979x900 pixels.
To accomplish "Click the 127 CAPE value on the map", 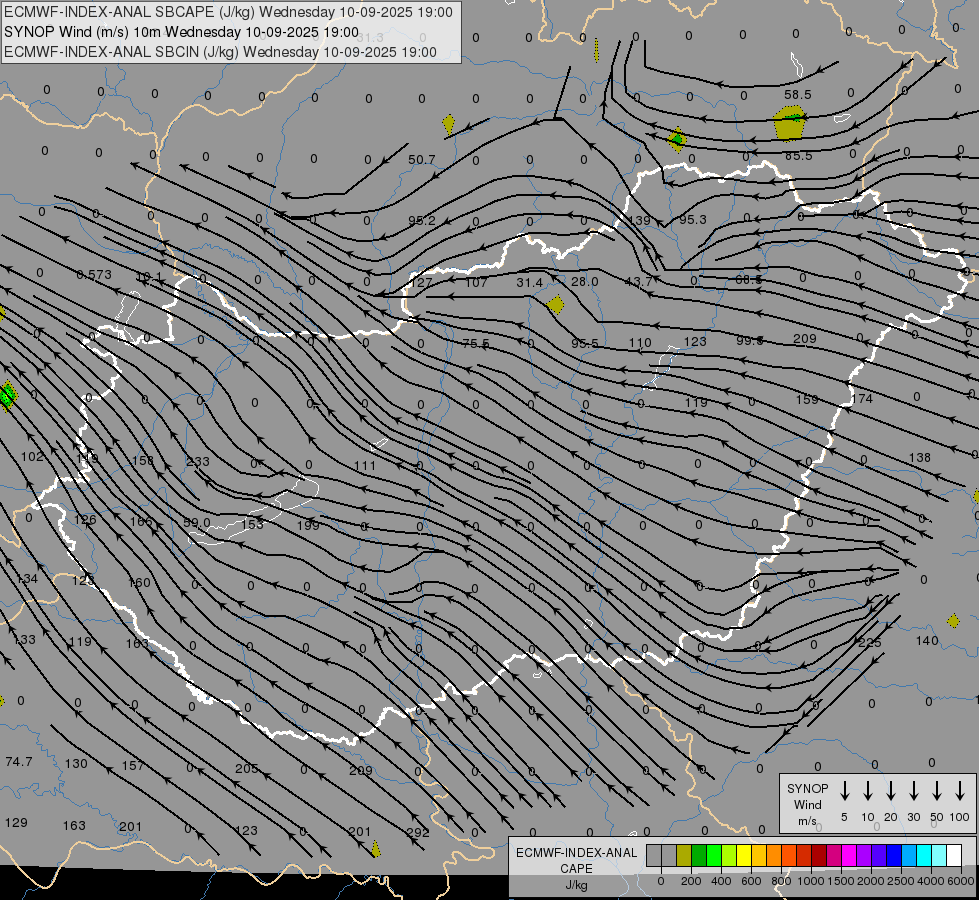I will (x=422, y=282).
